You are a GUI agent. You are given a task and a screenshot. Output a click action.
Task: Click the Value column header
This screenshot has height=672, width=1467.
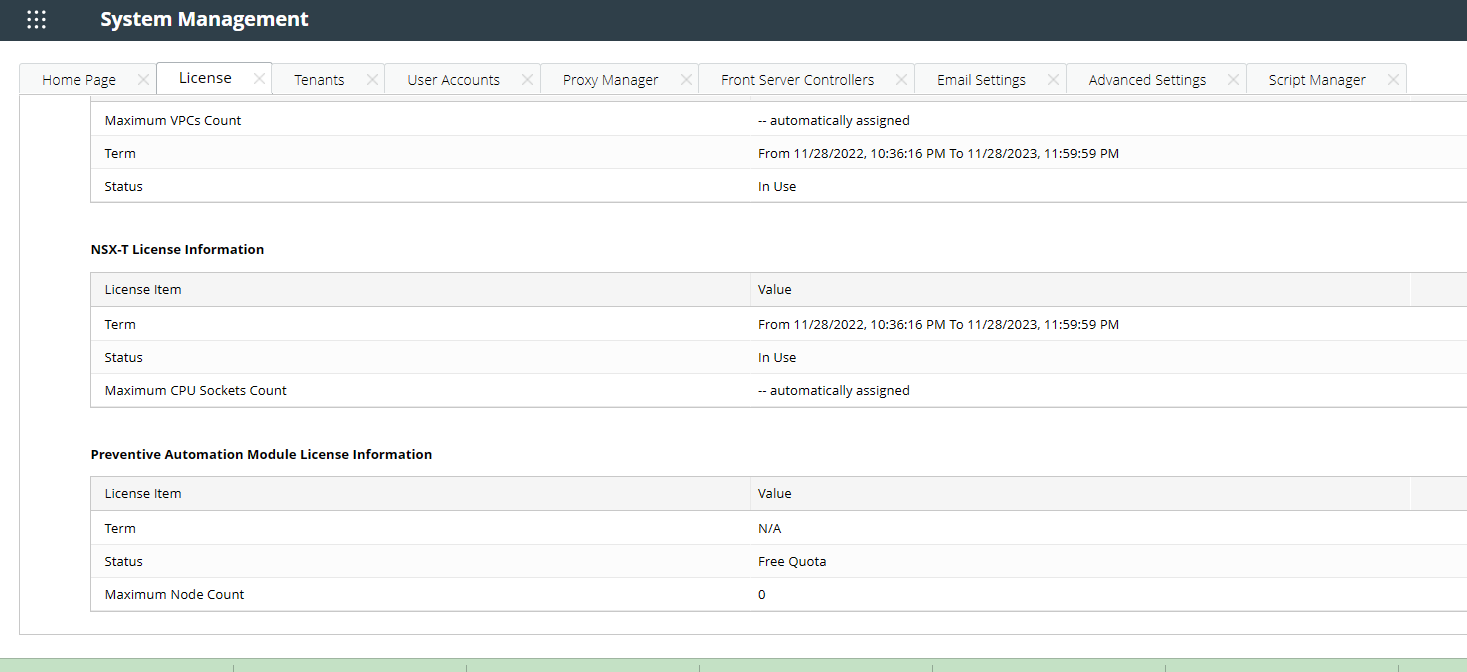774,289
